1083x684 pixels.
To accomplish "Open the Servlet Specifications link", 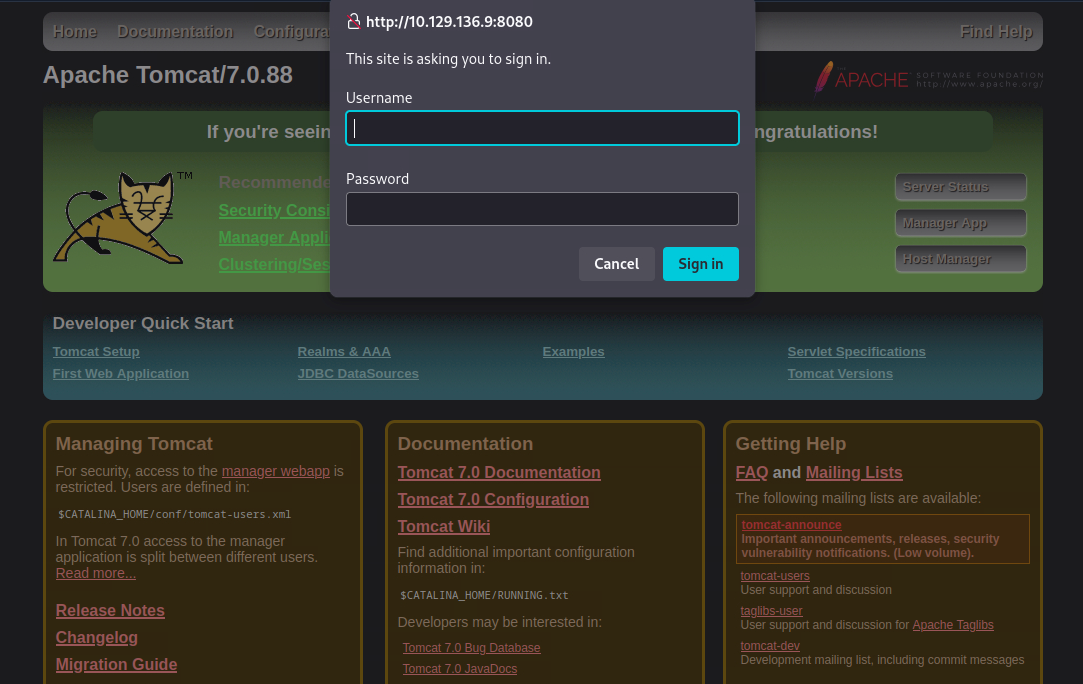I will [856, 352].
